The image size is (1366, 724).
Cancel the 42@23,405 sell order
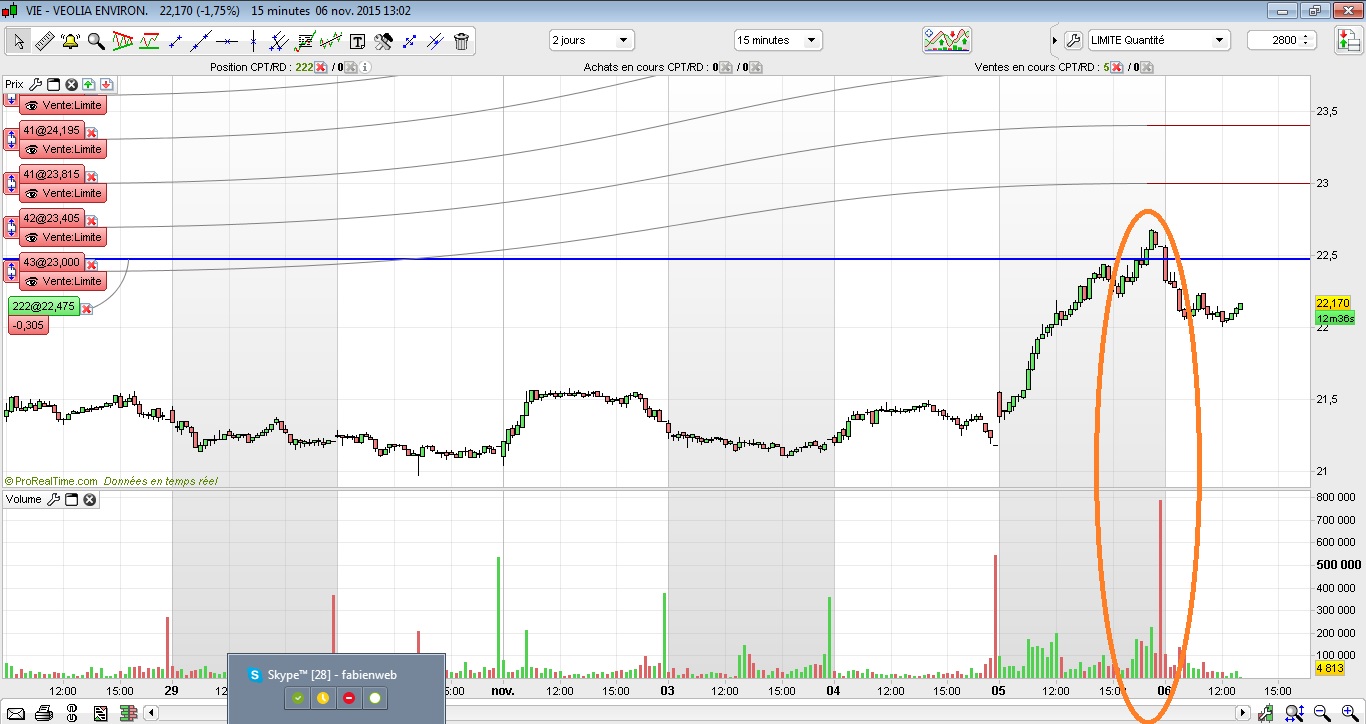[x=92, y=220]
